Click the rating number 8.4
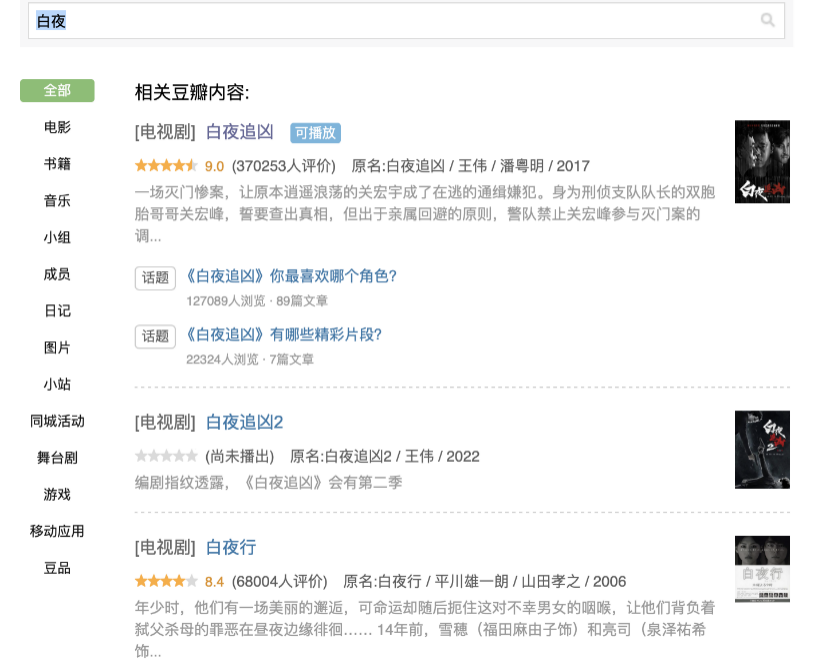The image size is (830, 668). 214,582
